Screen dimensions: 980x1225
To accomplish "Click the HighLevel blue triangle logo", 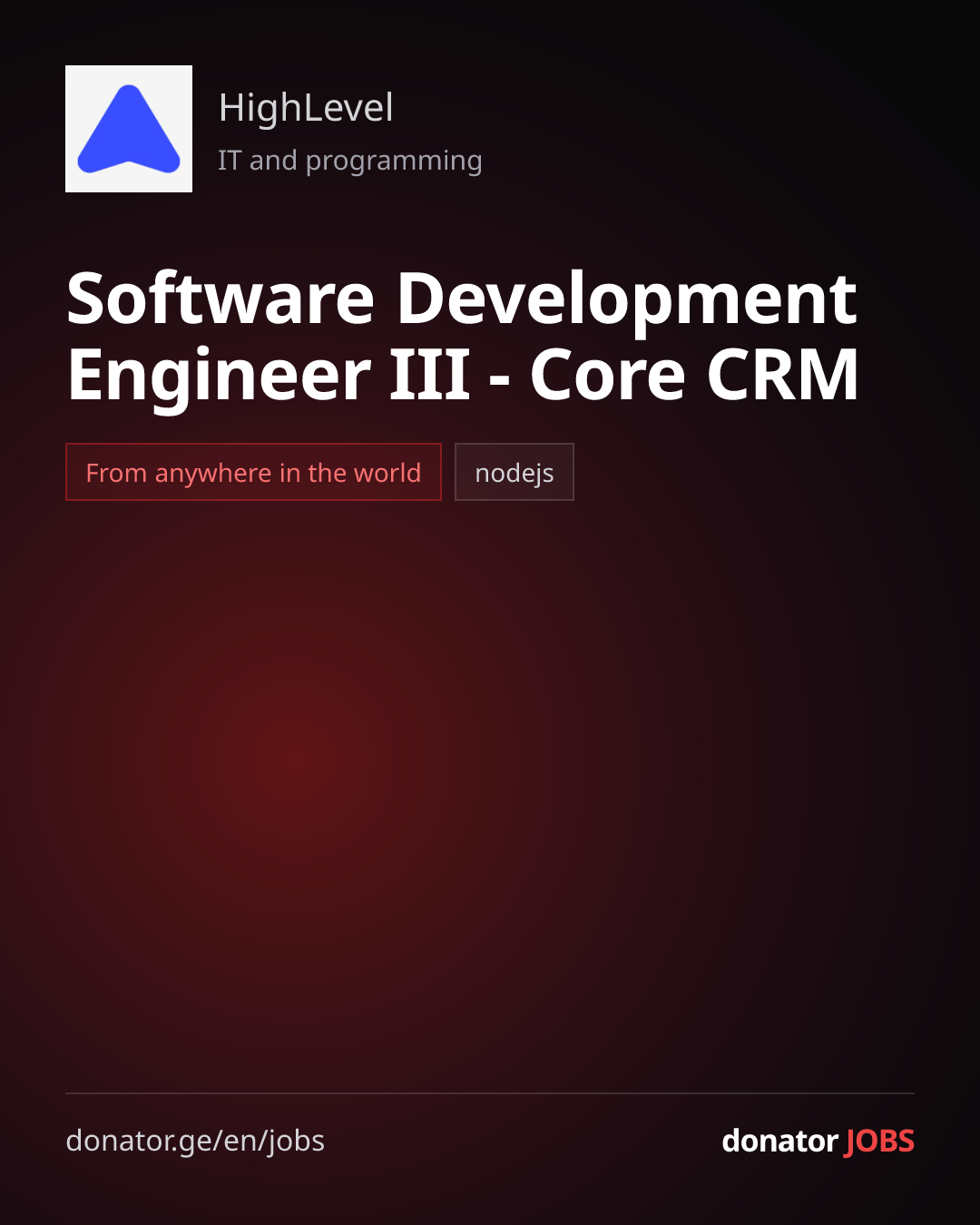I will point(129,129).
